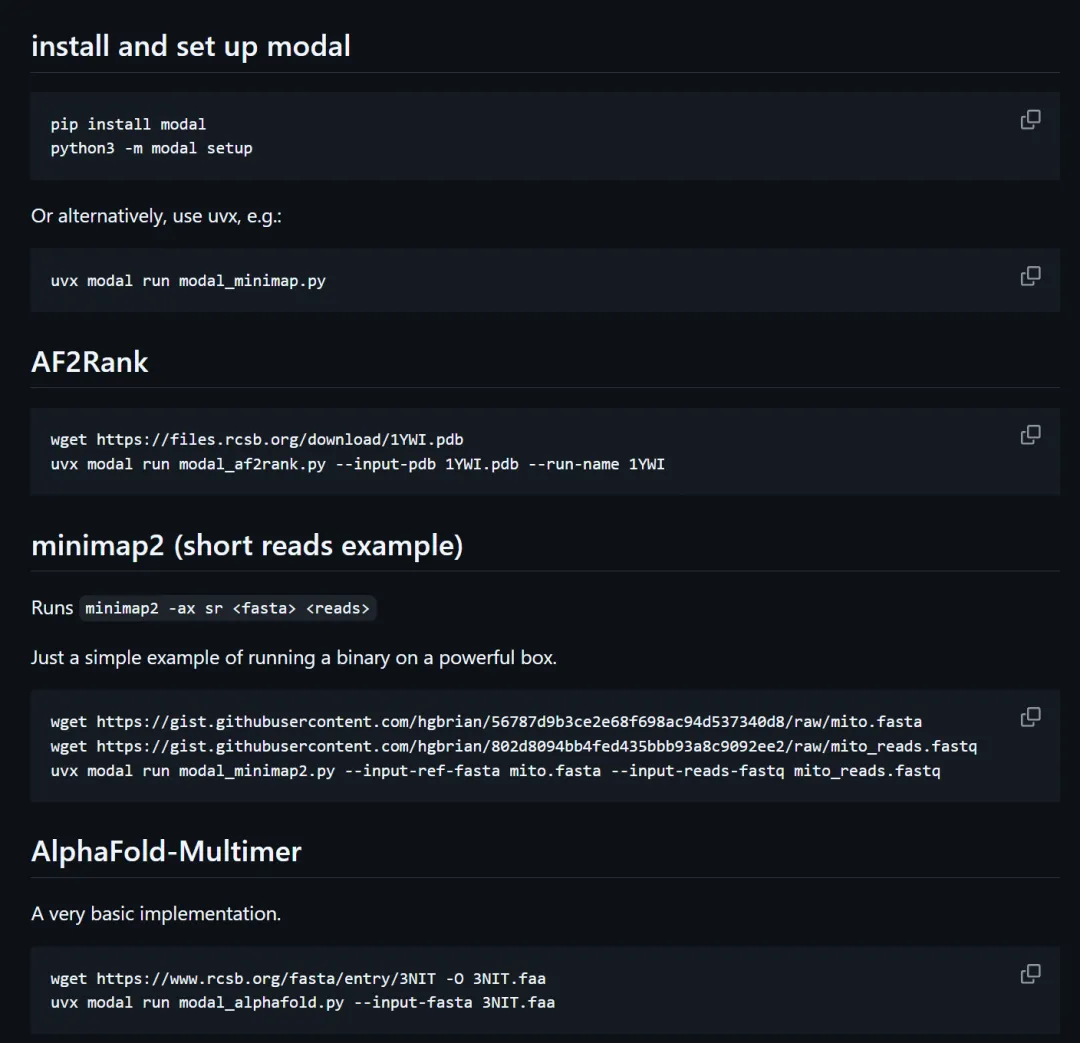Click the "python3 -m modal setup" line
The height and width of the screenshot is (1043, 1080).
click(x=151, y=148)
